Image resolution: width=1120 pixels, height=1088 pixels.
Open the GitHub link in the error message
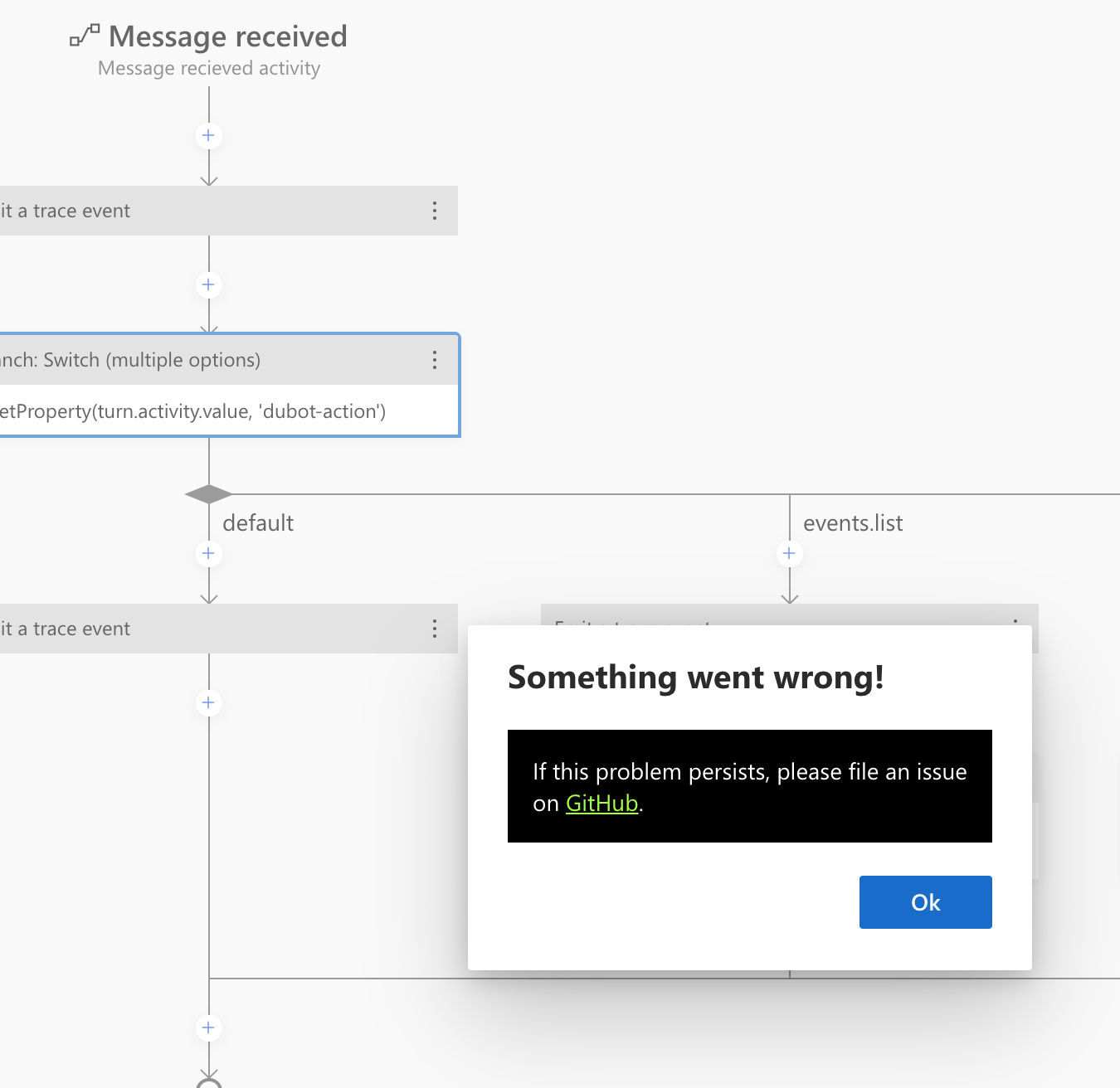point(601,804)
